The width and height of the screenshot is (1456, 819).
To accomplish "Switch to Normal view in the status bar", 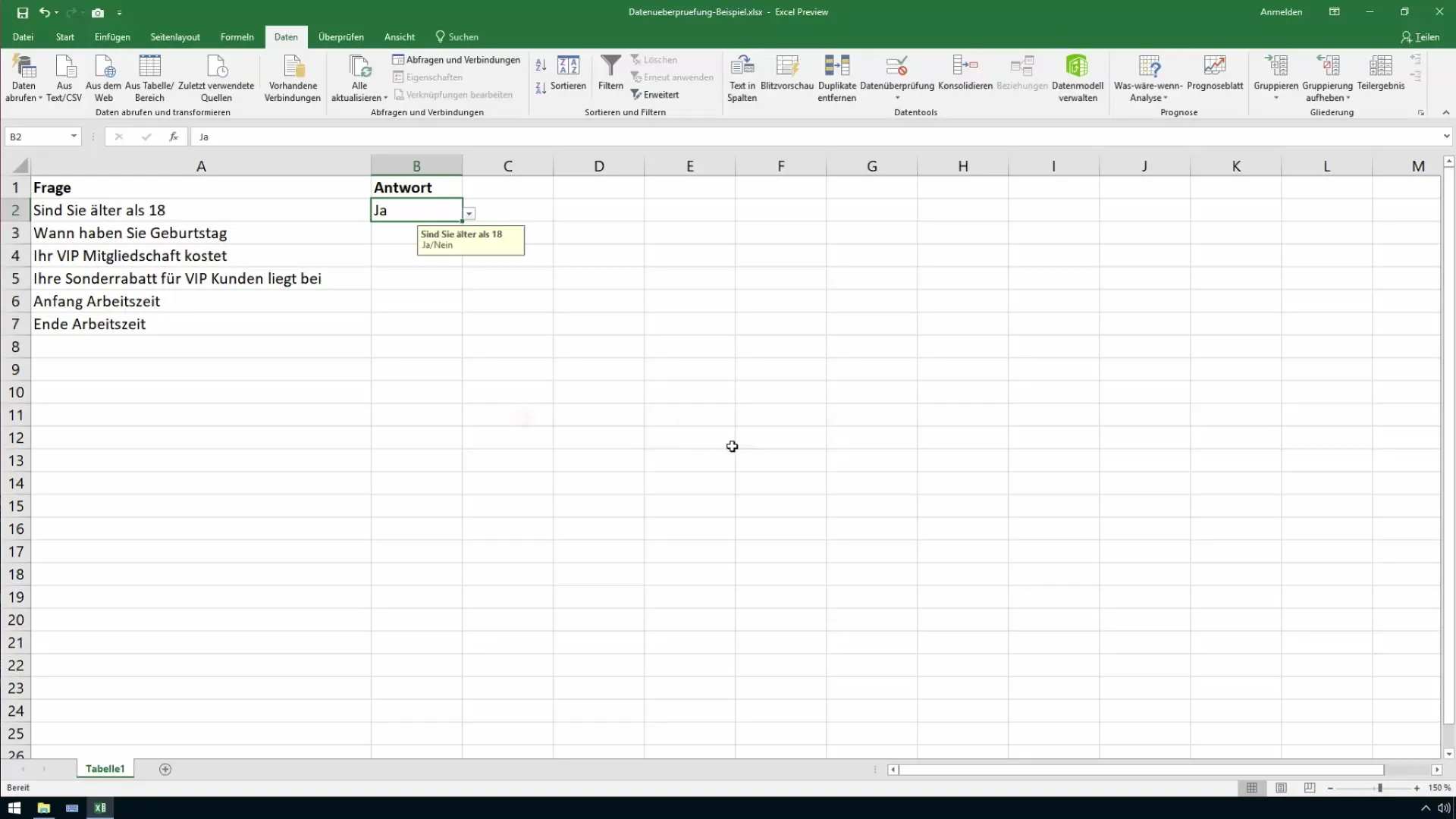I will point(1252,788).
